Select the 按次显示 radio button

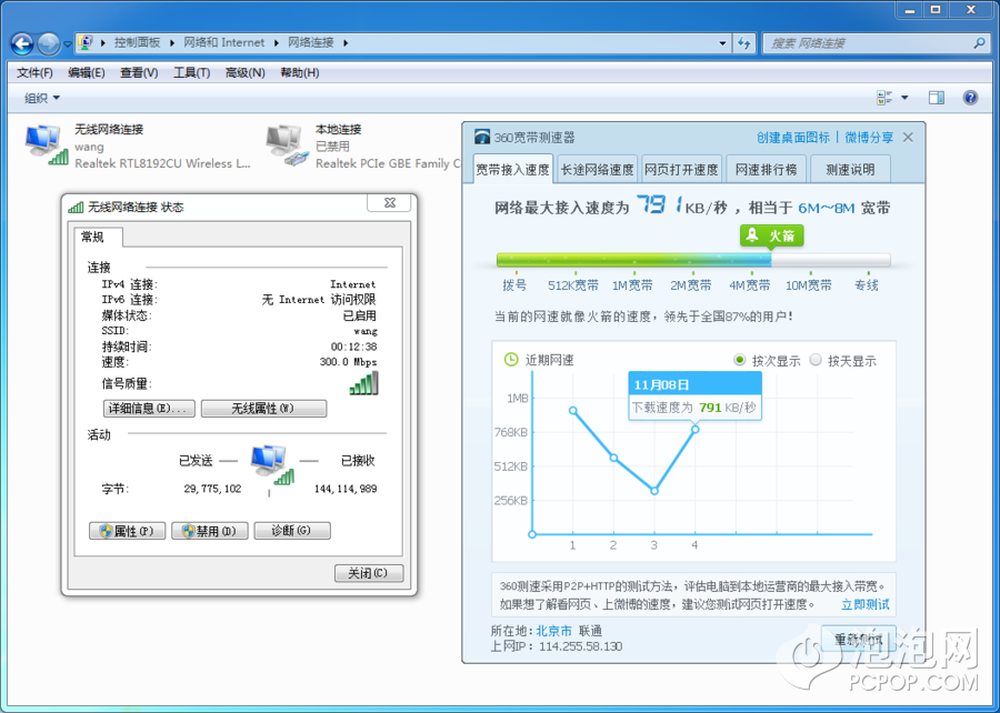(739, 360)
